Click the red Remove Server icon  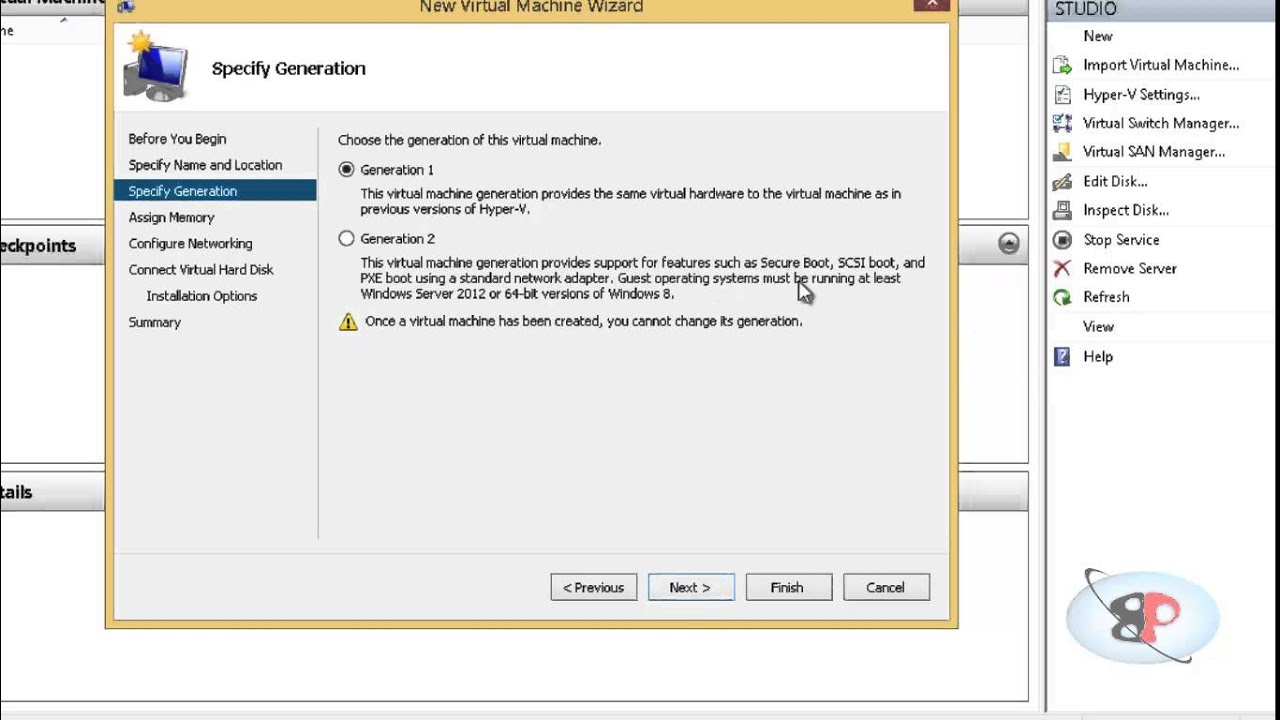point(1062,268)
